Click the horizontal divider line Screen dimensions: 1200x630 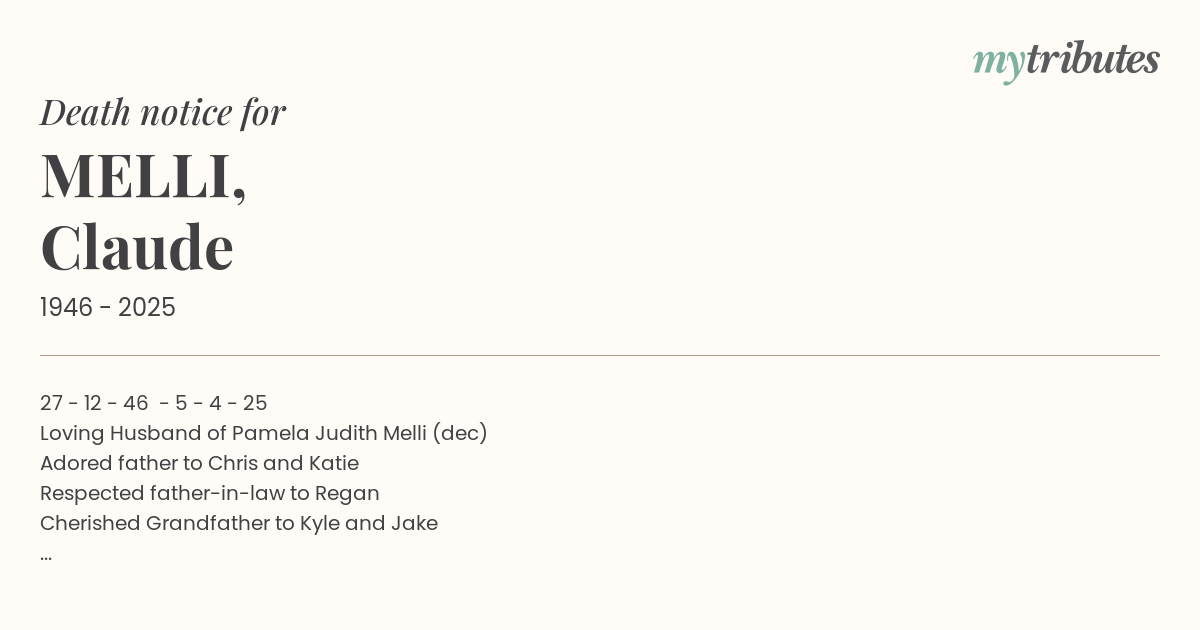click(x=600, y=355)
